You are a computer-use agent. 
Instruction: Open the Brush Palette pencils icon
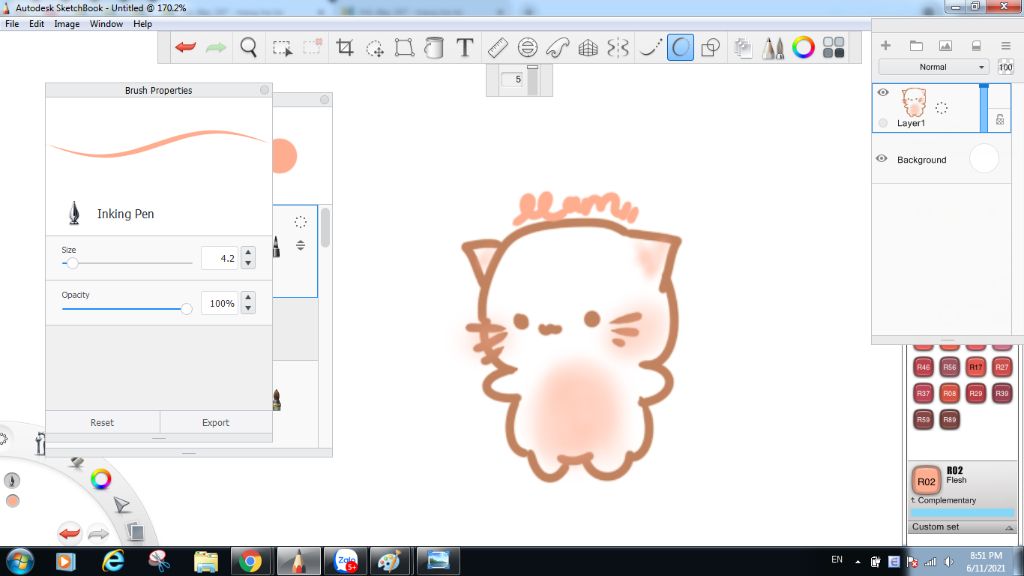773,47
